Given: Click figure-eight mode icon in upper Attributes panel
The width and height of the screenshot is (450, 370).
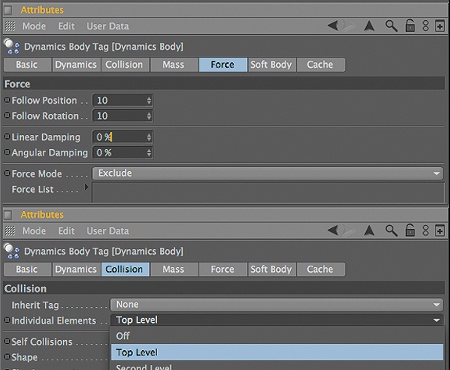Looking at the screenshot, I should pyautogui.click(x=426, y=26).
